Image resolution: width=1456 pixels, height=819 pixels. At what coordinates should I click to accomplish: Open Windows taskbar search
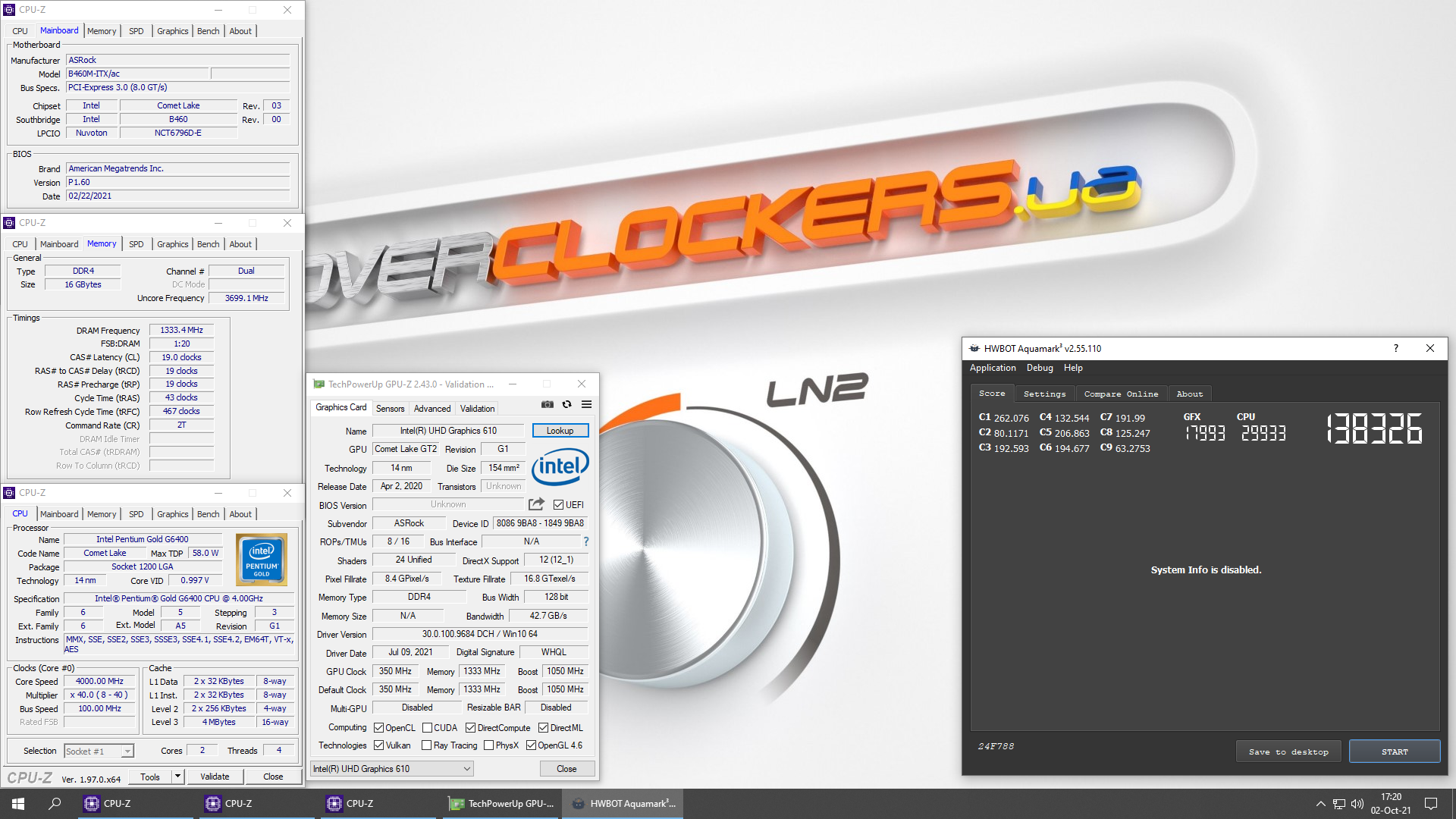click(55, 804)
